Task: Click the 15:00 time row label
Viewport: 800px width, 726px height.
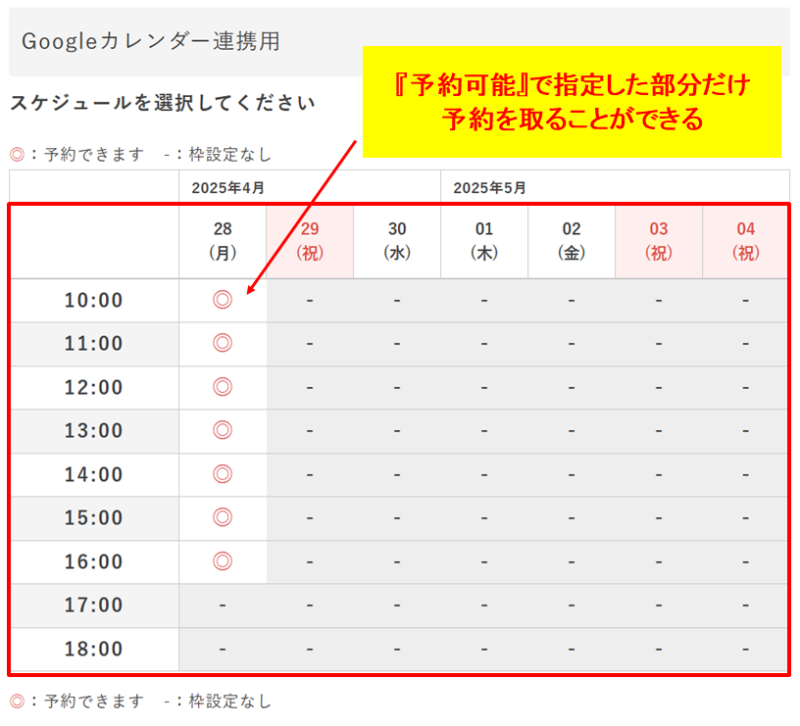Action: [x=94, y=518]
